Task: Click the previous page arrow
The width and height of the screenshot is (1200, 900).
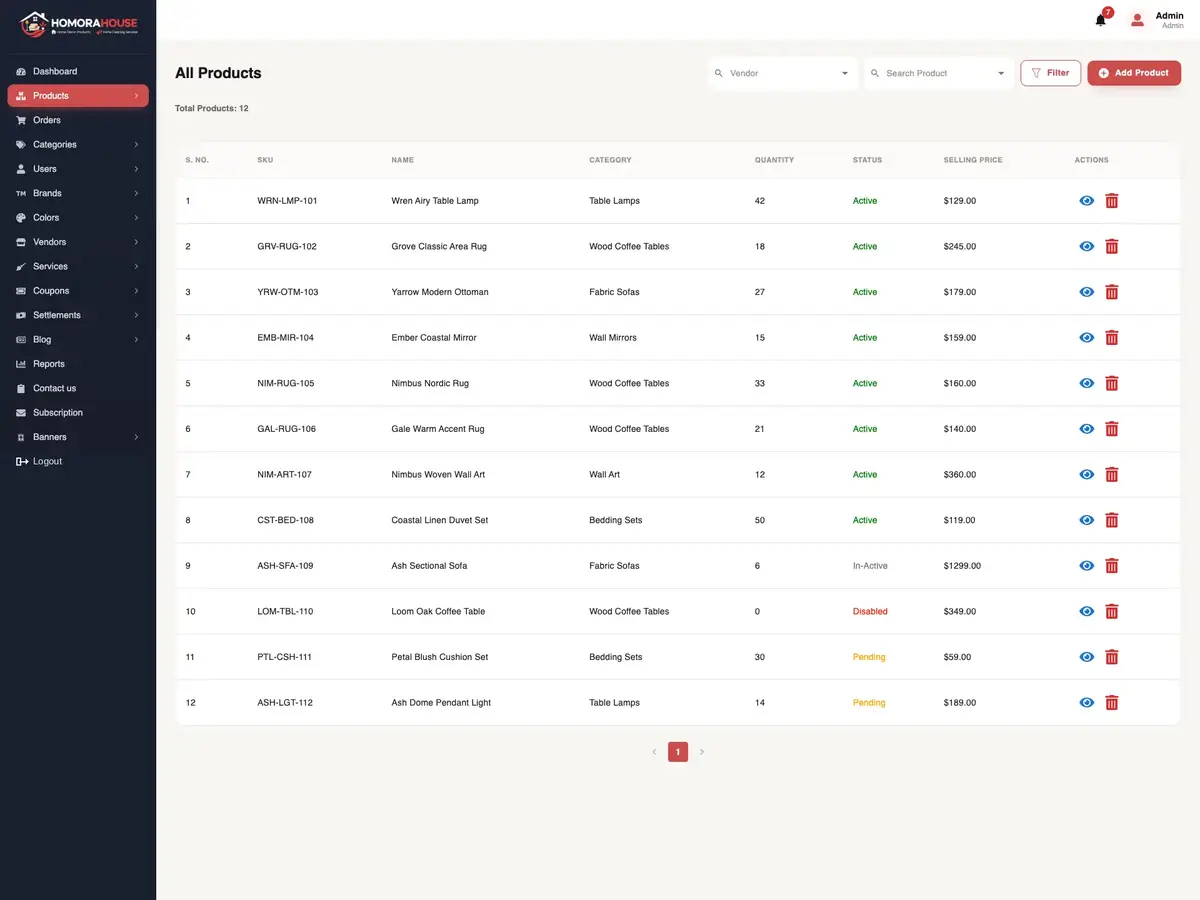Action: point(654,752)
